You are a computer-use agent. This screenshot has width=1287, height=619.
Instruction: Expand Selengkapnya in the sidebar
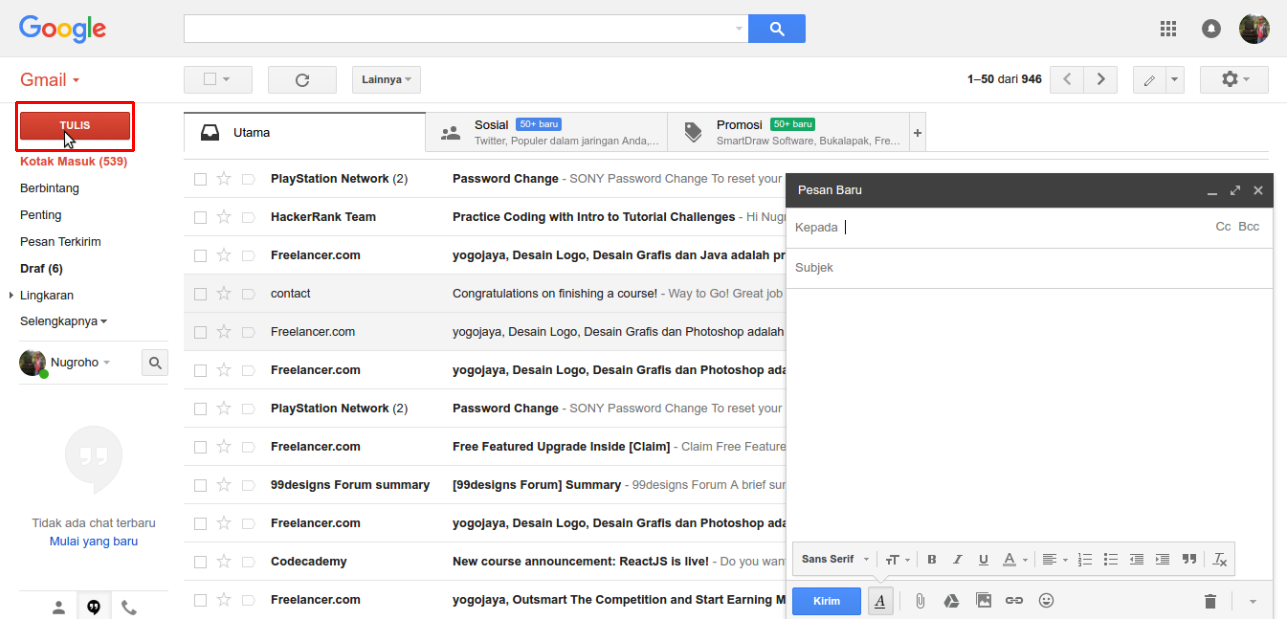(x=60, y=321)
